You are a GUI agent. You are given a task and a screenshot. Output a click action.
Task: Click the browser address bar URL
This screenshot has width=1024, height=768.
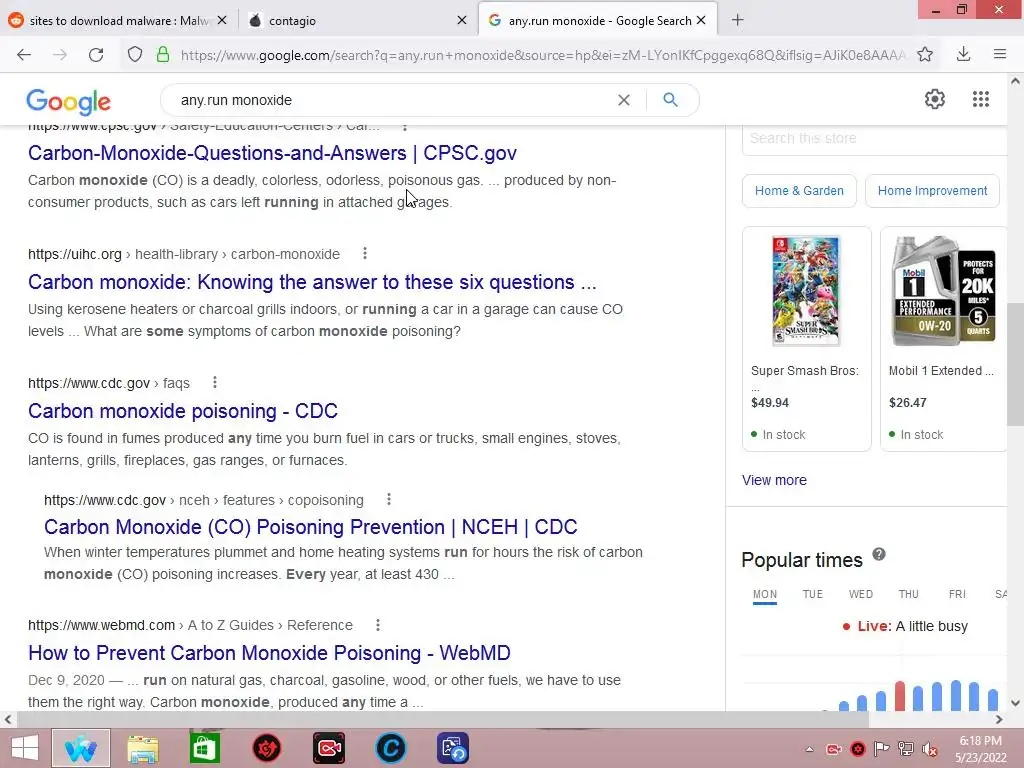[543, 55]
